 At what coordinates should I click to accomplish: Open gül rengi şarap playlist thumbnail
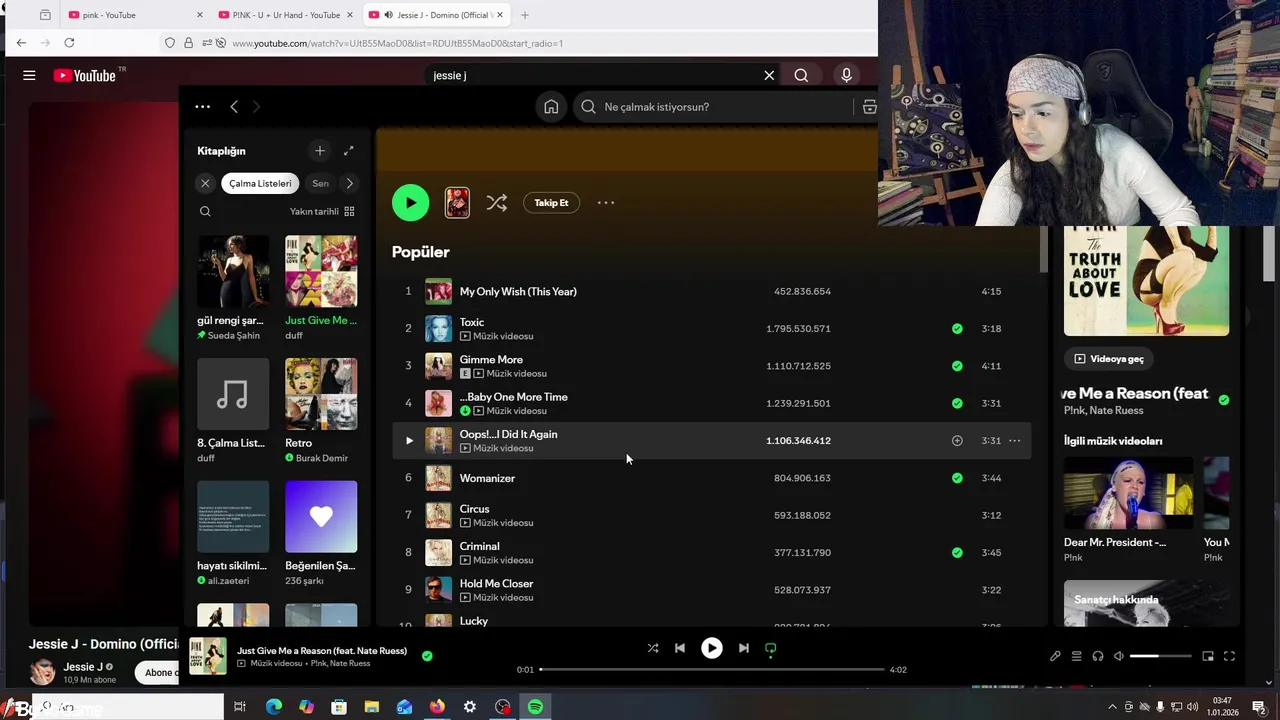pyautogui.click(x=233, y=271)
